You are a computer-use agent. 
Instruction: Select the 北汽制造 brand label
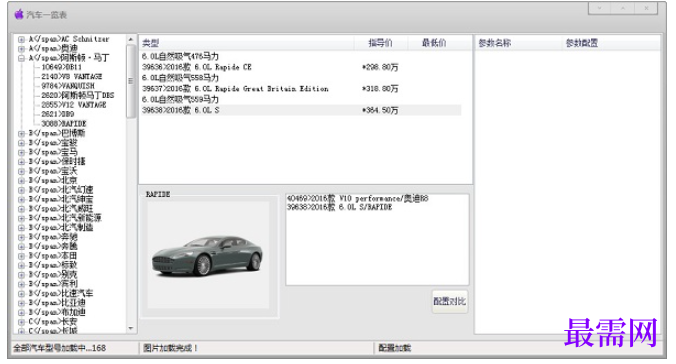pos(61,228)
